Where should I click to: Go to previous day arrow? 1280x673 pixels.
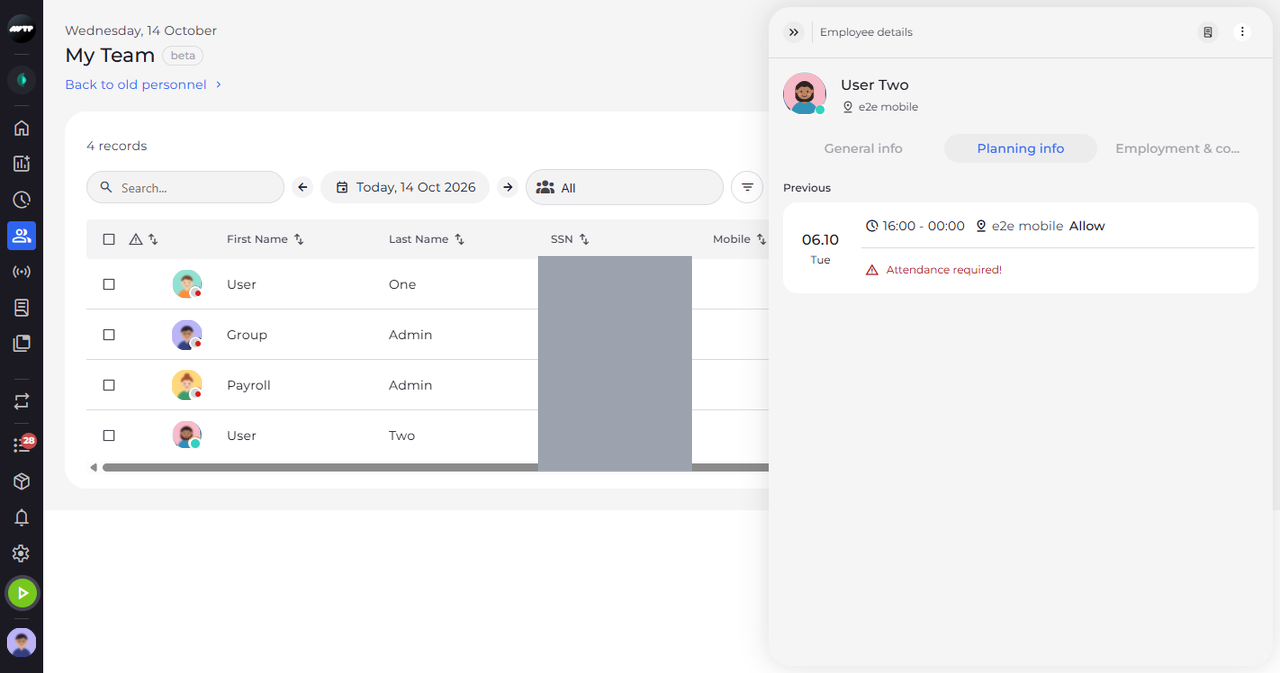pos(303,187)
